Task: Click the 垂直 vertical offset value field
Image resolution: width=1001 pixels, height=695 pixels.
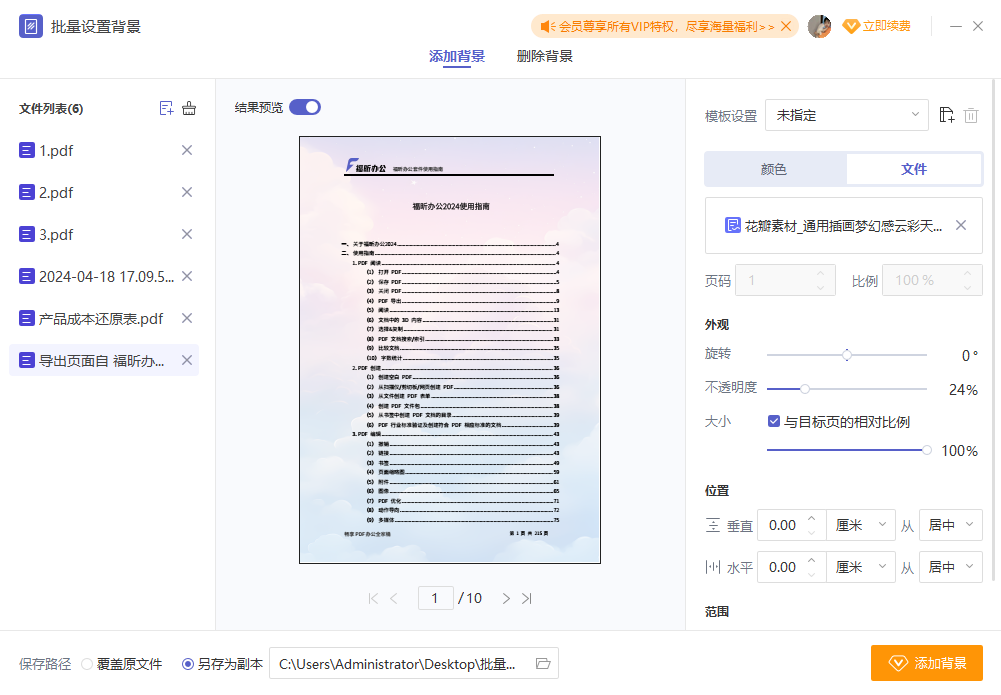Action: (x=782, y=525)
